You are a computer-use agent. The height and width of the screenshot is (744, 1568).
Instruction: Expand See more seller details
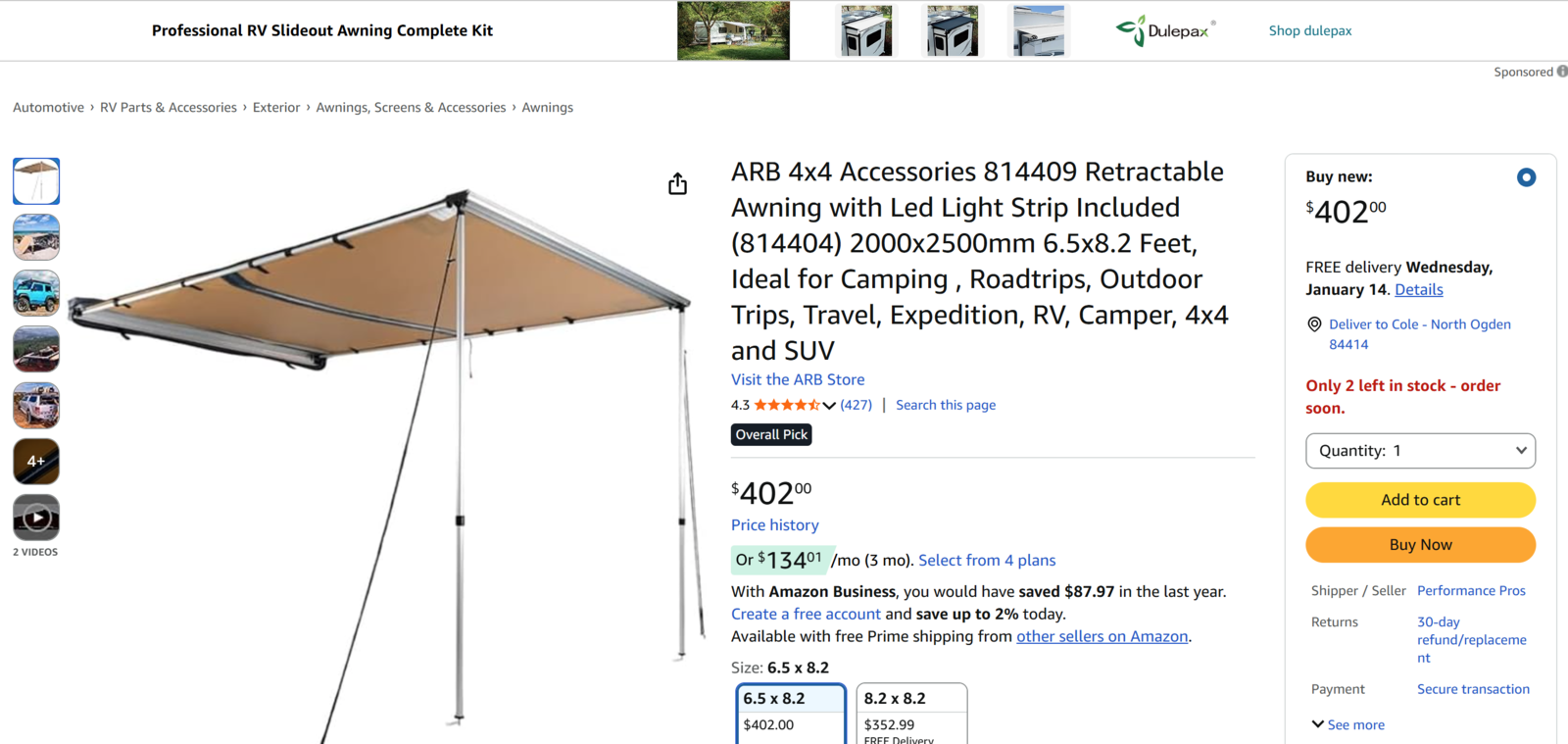(1348, 725)
